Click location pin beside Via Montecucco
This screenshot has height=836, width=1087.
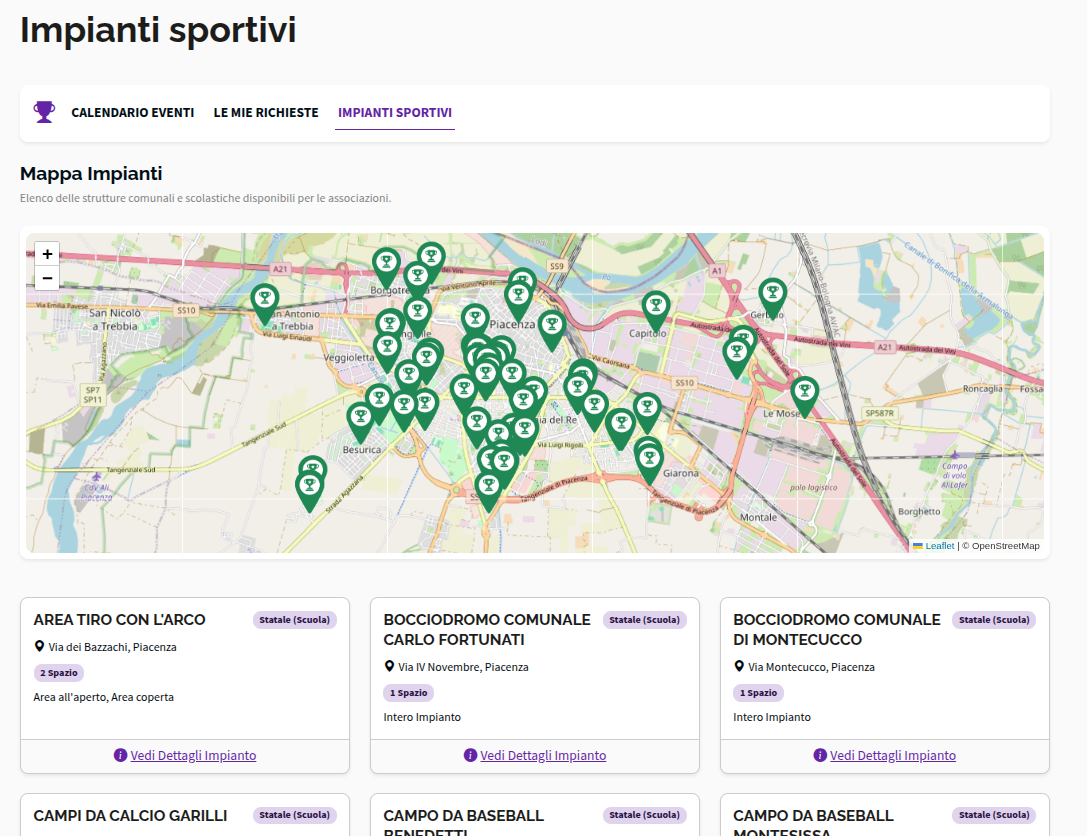coord(739,666)
